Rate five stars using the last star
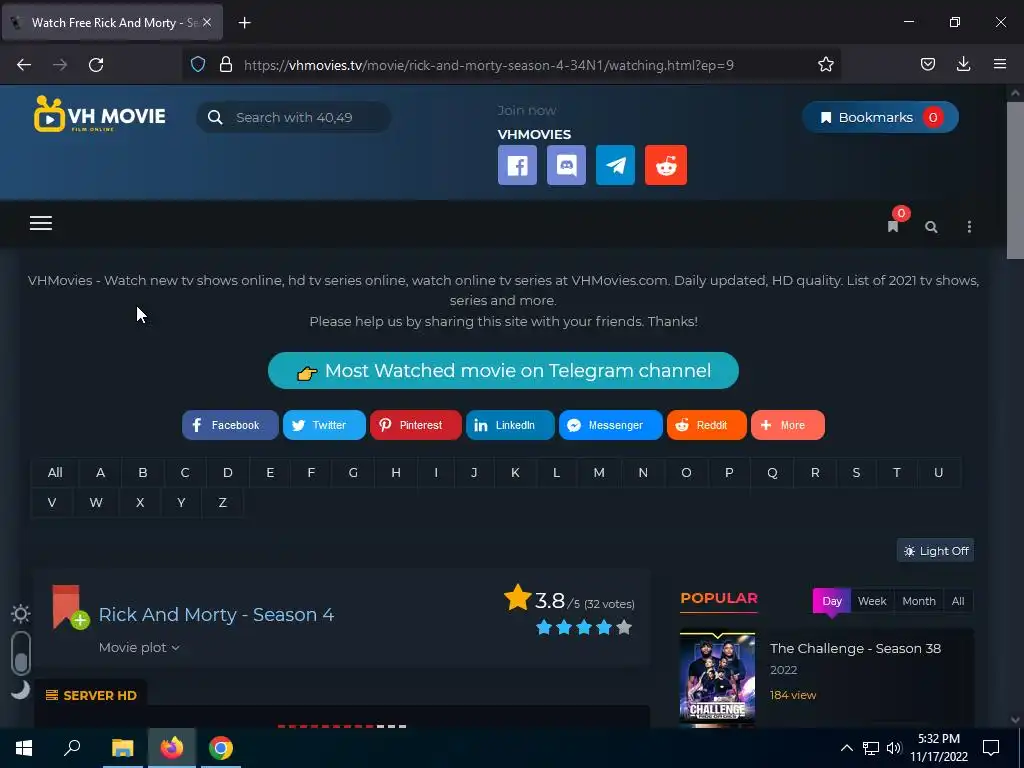Viewport: 1024px width, 768px height. tap(624, 628)
